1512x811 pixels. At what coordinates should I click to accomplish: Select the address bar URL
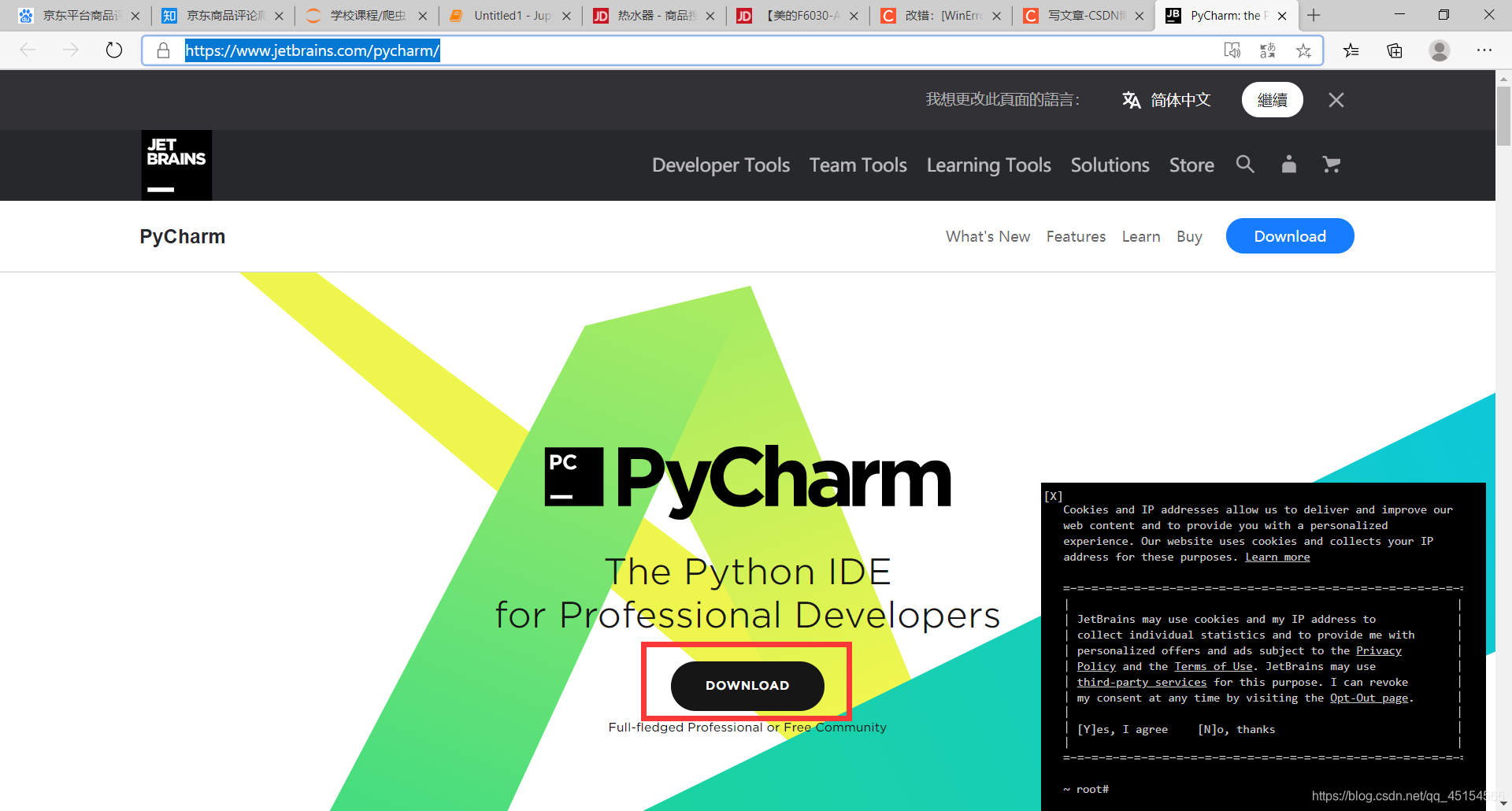point(313,50)
